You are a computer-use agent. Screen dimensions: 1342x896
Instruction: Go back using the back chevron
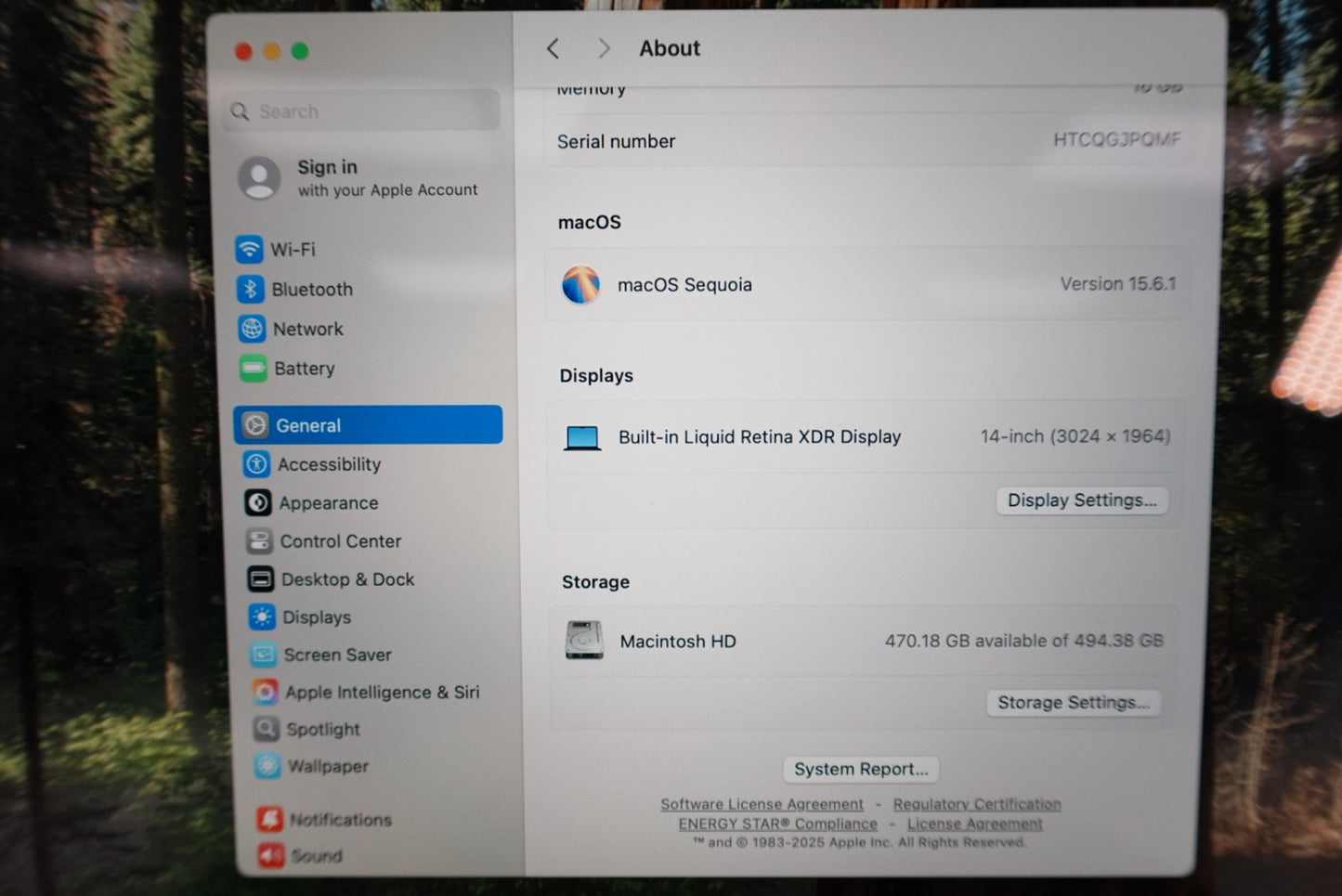point(554,48)
